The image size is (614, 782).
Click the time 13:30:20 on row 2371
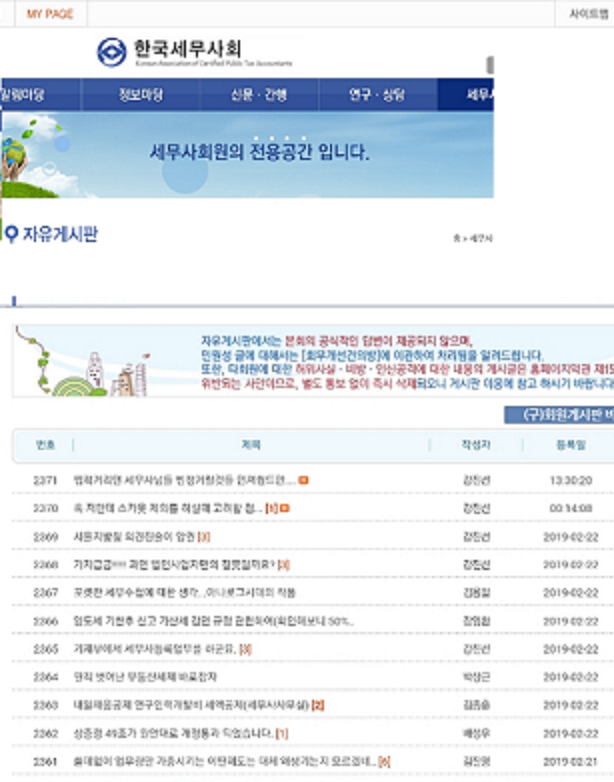[571, 480]
